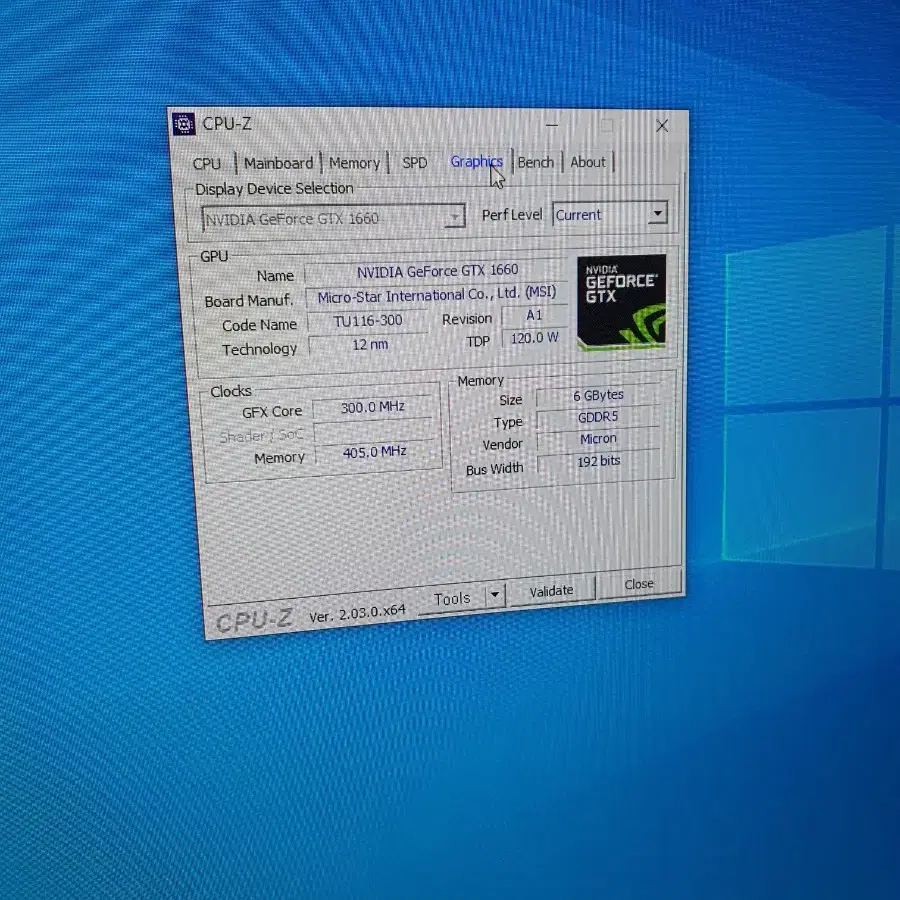900x900 pixels.
Task: Click the Code Name TU116-300 value
Action: [368, 320]
